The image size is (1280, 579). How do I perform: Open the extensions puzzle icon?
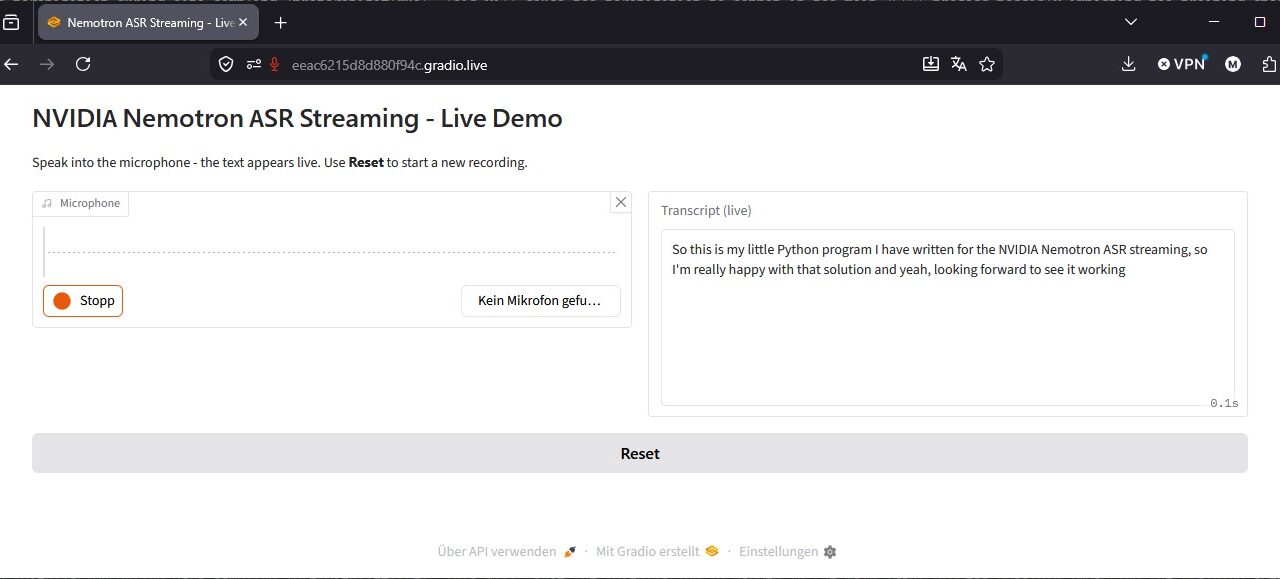pos(1269,64)
